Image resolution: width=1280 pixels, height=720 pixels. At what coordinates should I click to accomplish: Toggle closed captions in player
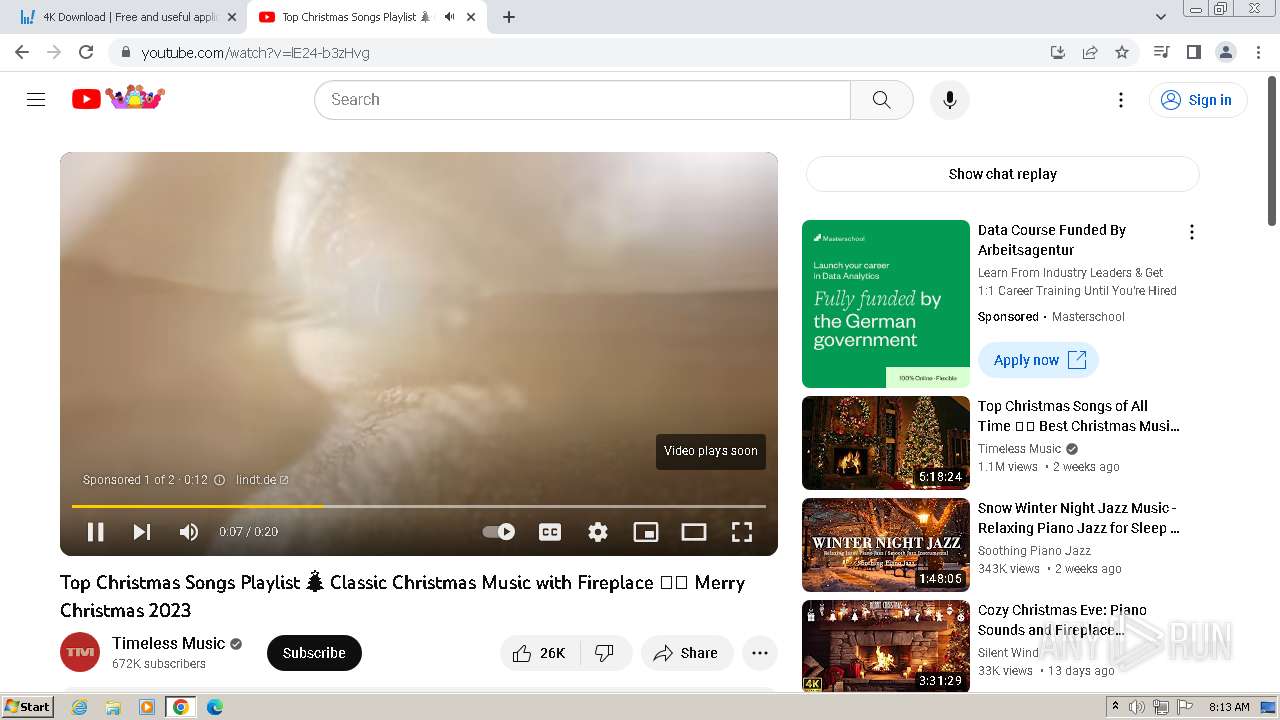[x=550, y=532]
